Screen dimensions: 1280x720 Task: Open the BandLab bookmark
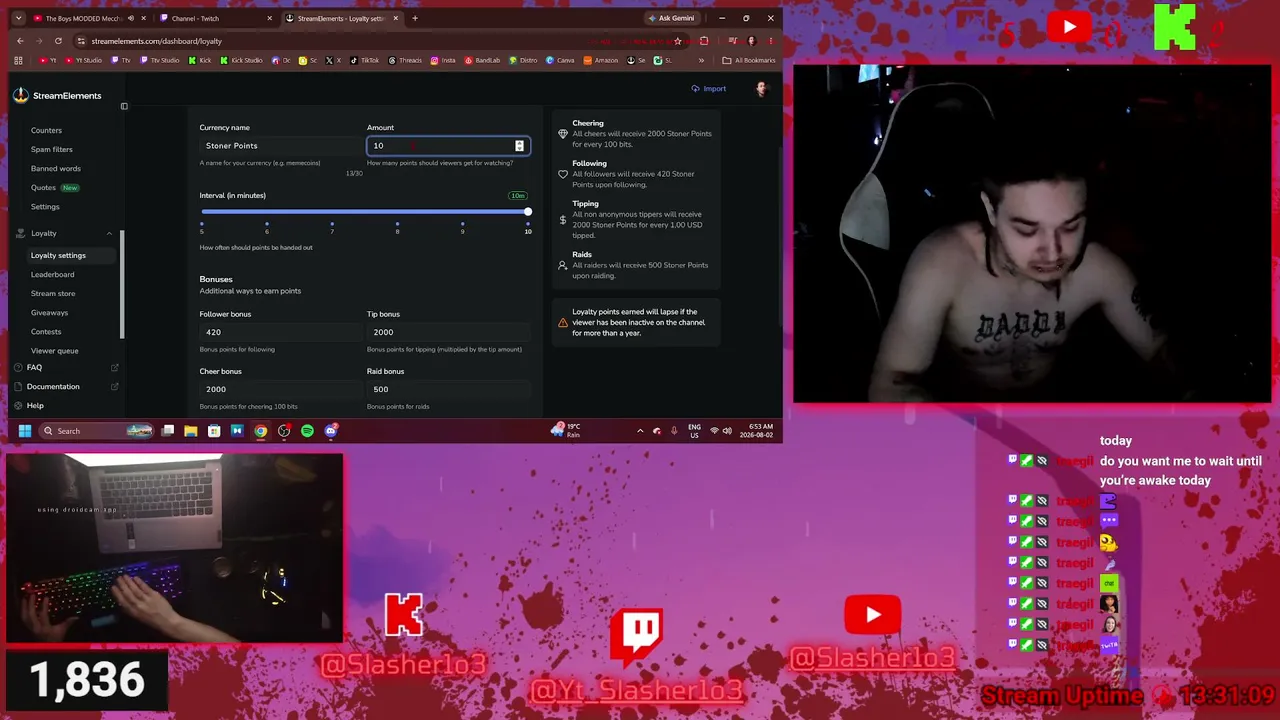[482, 60]
